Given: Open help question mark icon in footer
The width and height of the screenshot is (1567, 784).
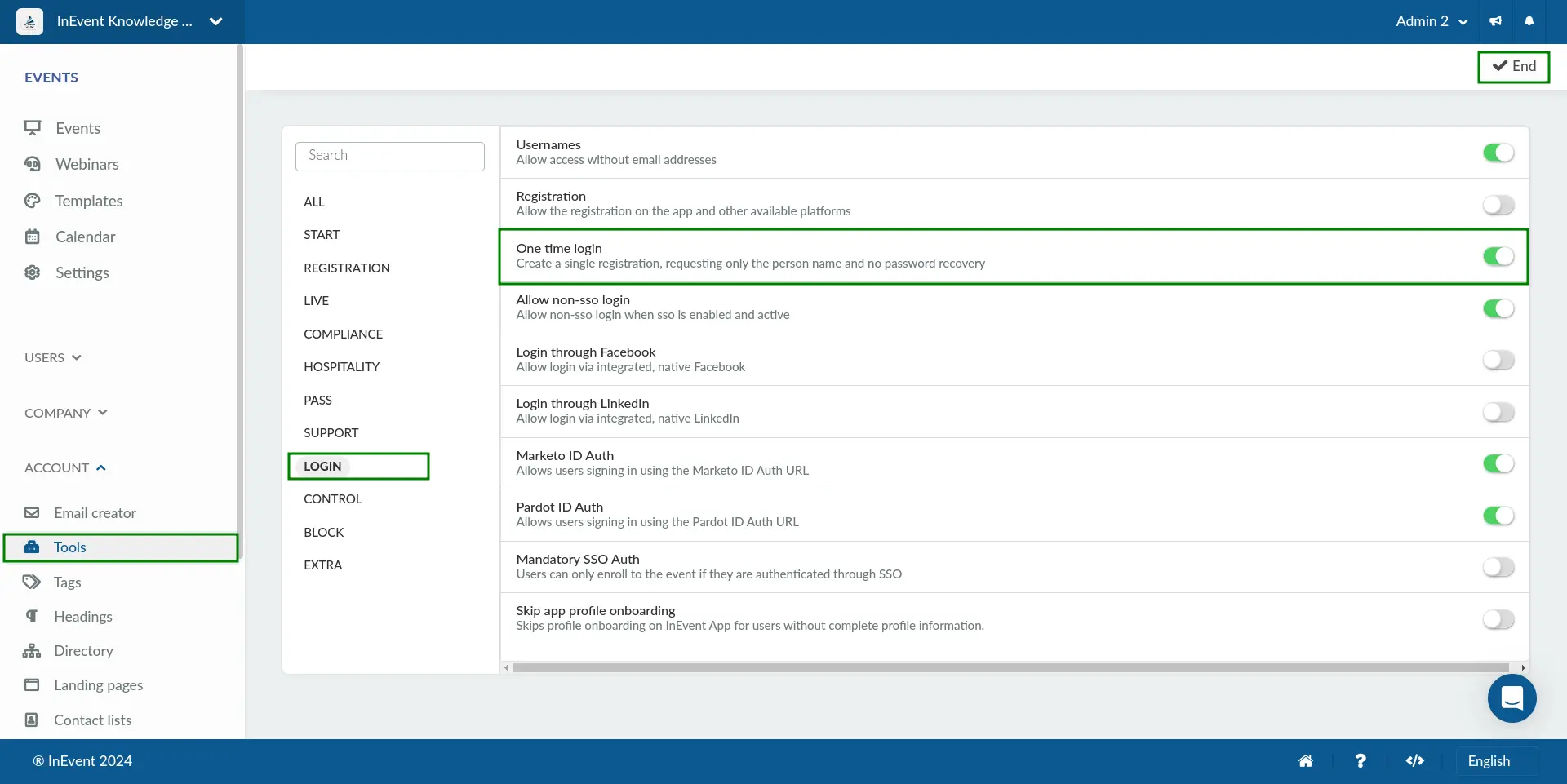Looking at the screenshot, I should pos(1361,761).
